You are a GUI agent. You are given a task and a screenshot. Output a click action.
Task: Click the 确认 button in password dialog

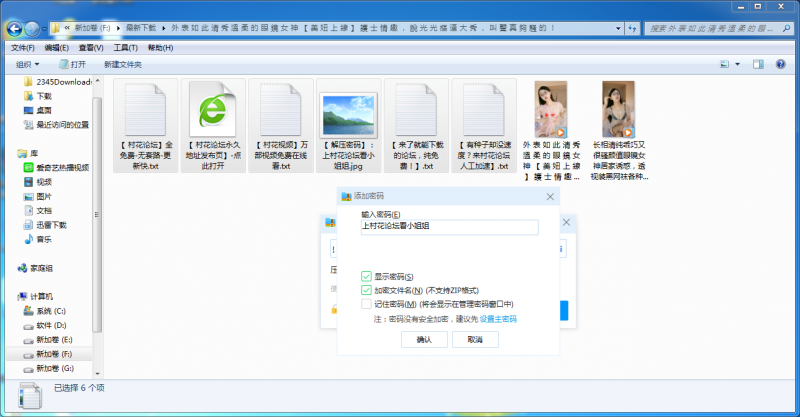point(424,340)
